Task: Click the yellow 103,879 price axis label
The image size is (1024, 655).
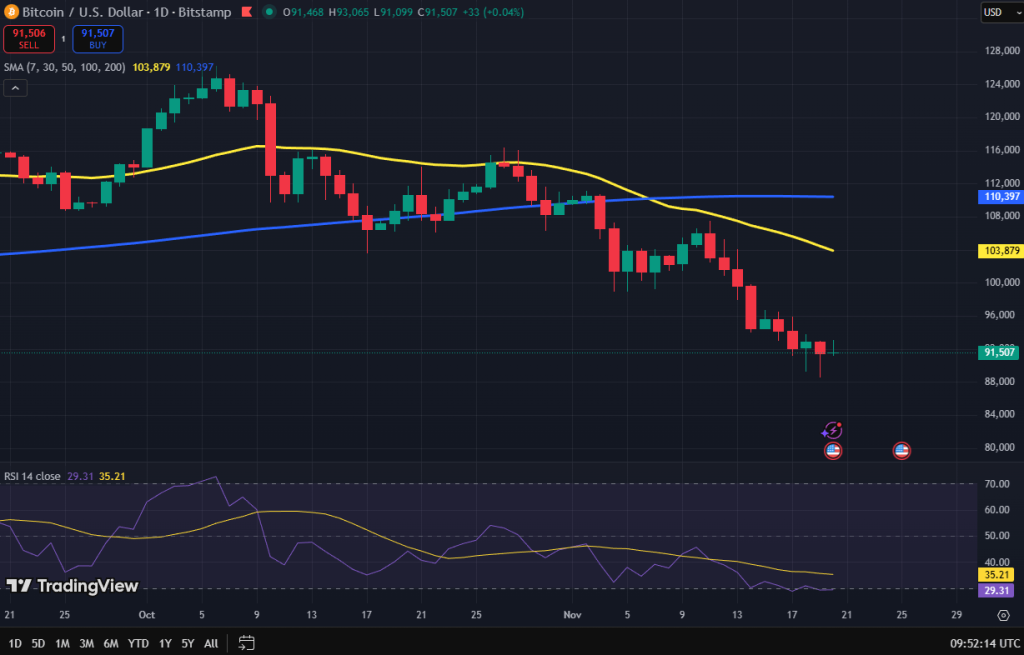Action: 1000,251
